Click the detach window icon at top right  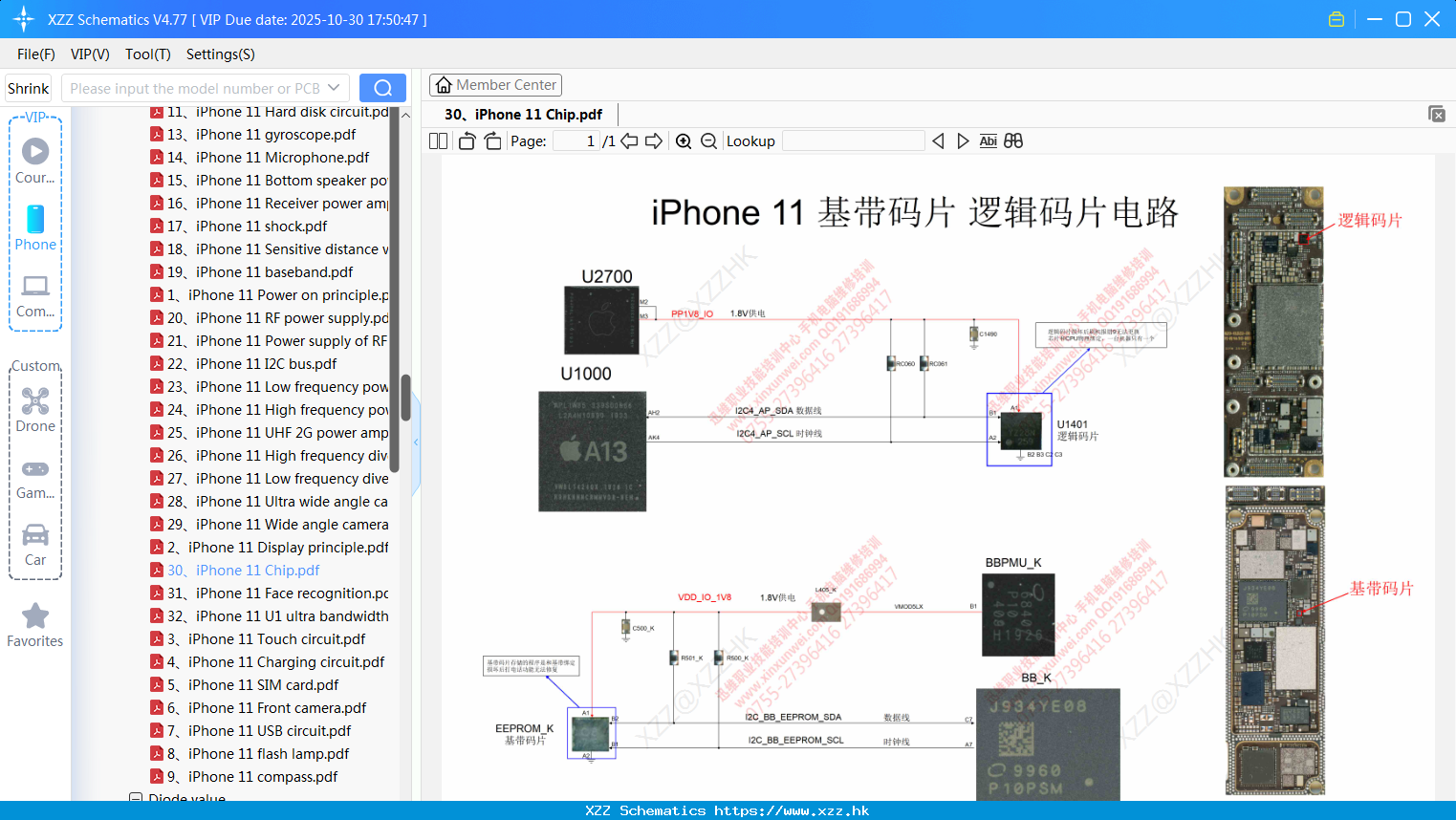click(x=1437, y=114)
